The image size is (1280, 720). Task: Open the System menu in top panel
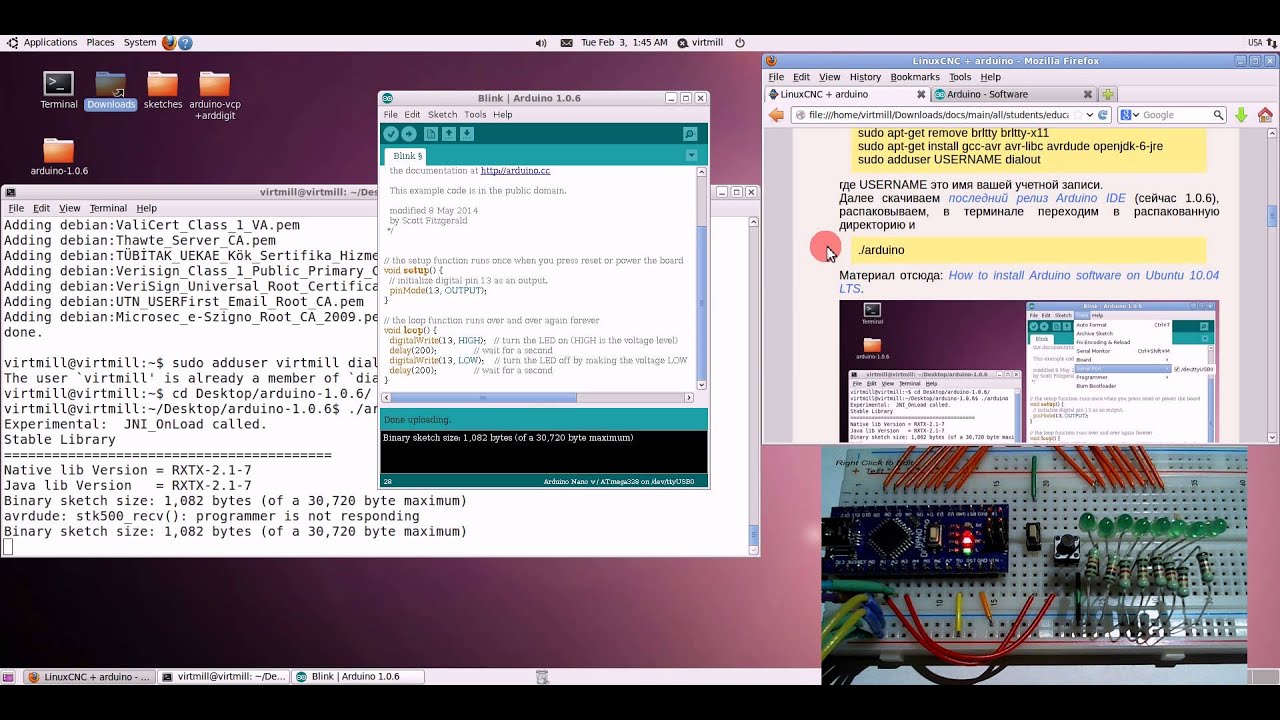[140, 43]
